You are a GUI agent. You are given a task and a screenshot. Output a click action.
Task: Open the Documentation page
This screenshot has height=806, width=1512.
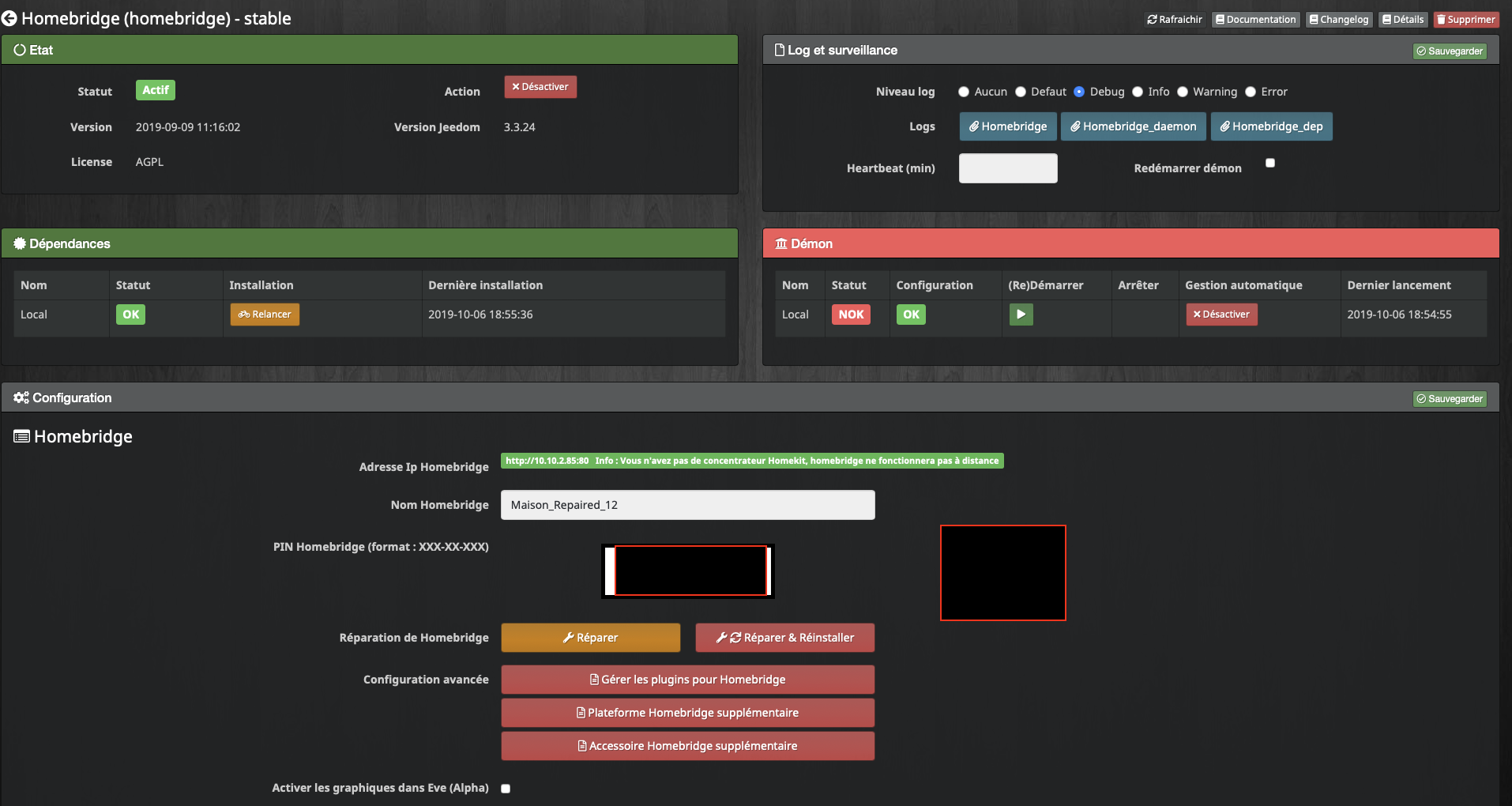(x=1255, y=20)
